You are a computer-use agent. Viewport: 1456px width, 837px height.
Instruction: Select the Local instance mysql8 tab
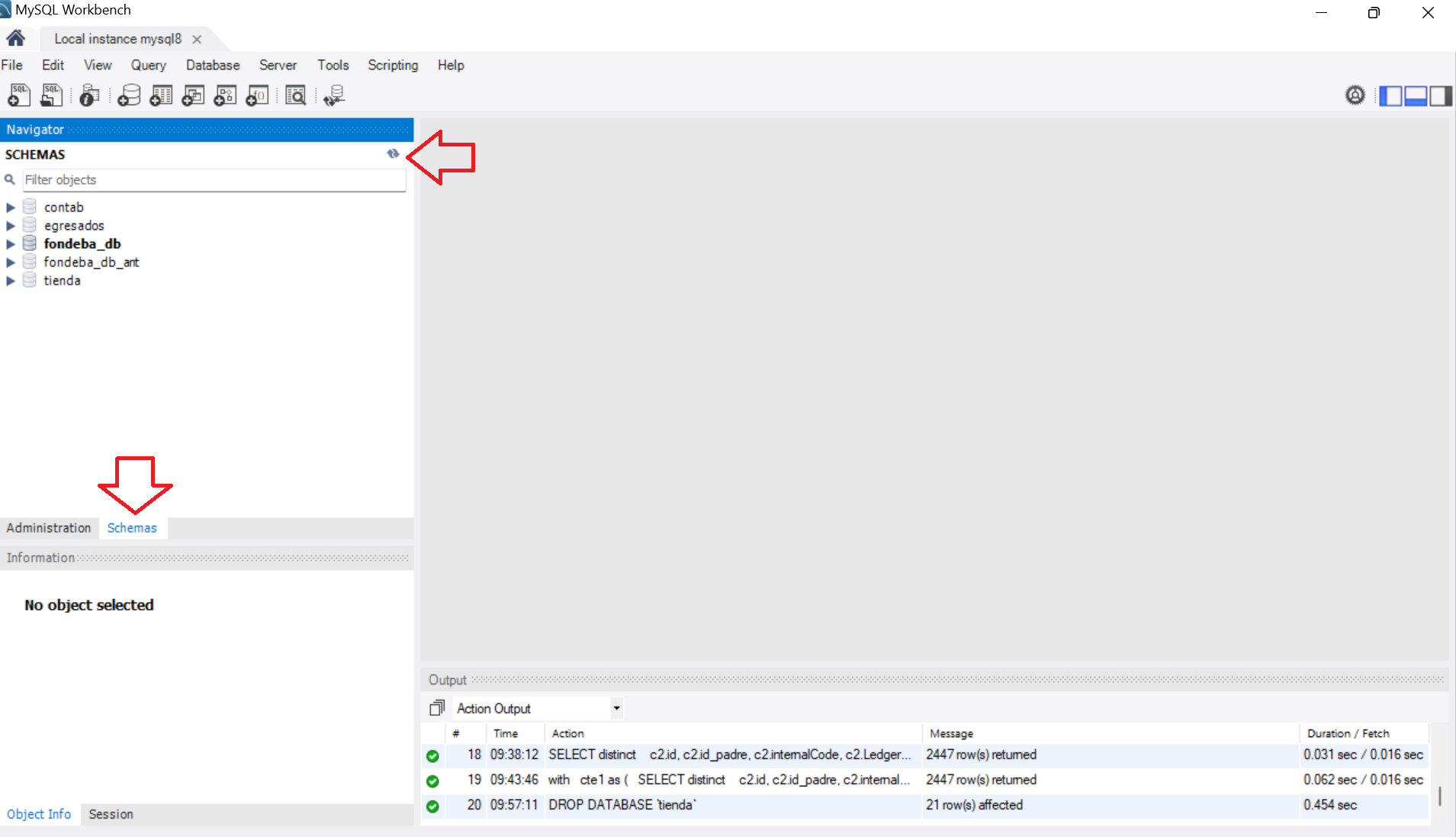tap(118, 39)
